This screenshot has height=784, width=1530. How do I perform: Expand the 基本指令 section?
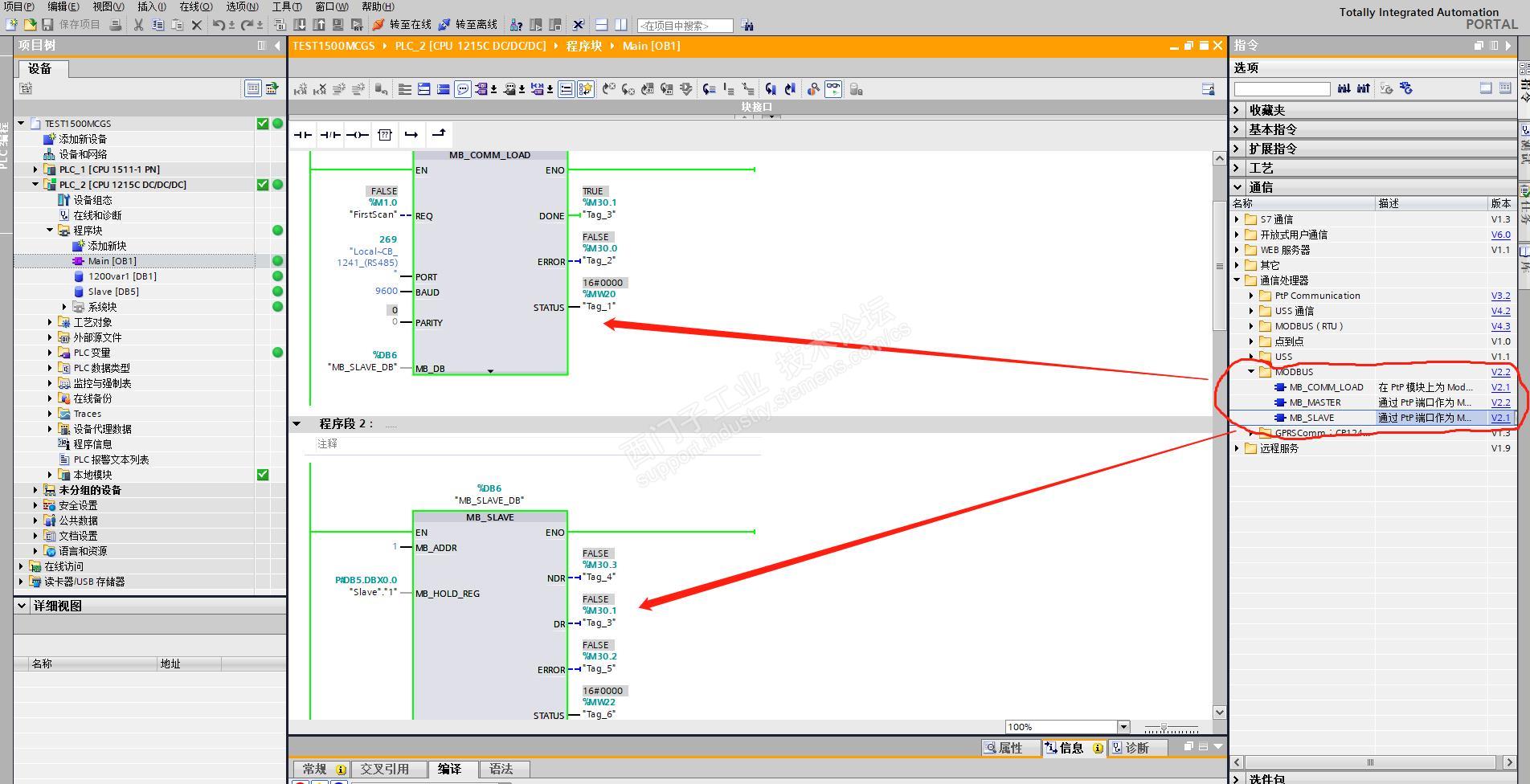(x=1237, y=129)
